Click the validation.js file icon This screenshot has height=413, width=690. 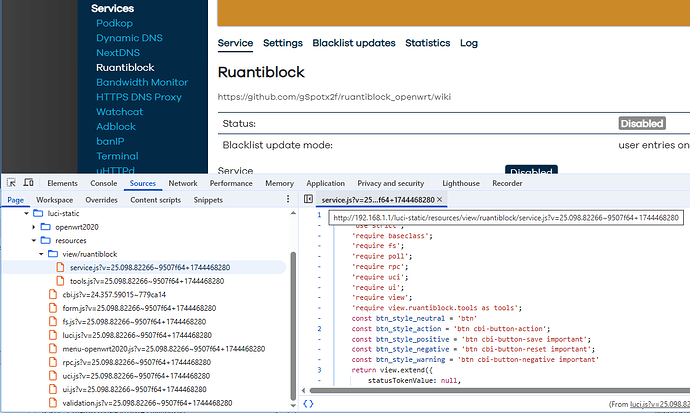pos(53,403)
